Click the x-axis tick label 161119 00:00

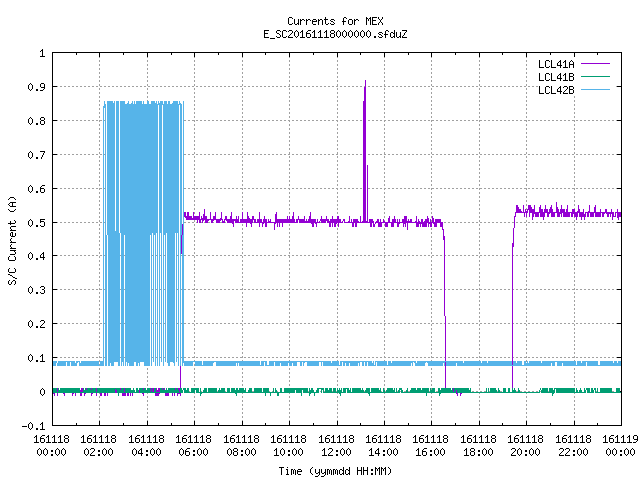(620, 446)
